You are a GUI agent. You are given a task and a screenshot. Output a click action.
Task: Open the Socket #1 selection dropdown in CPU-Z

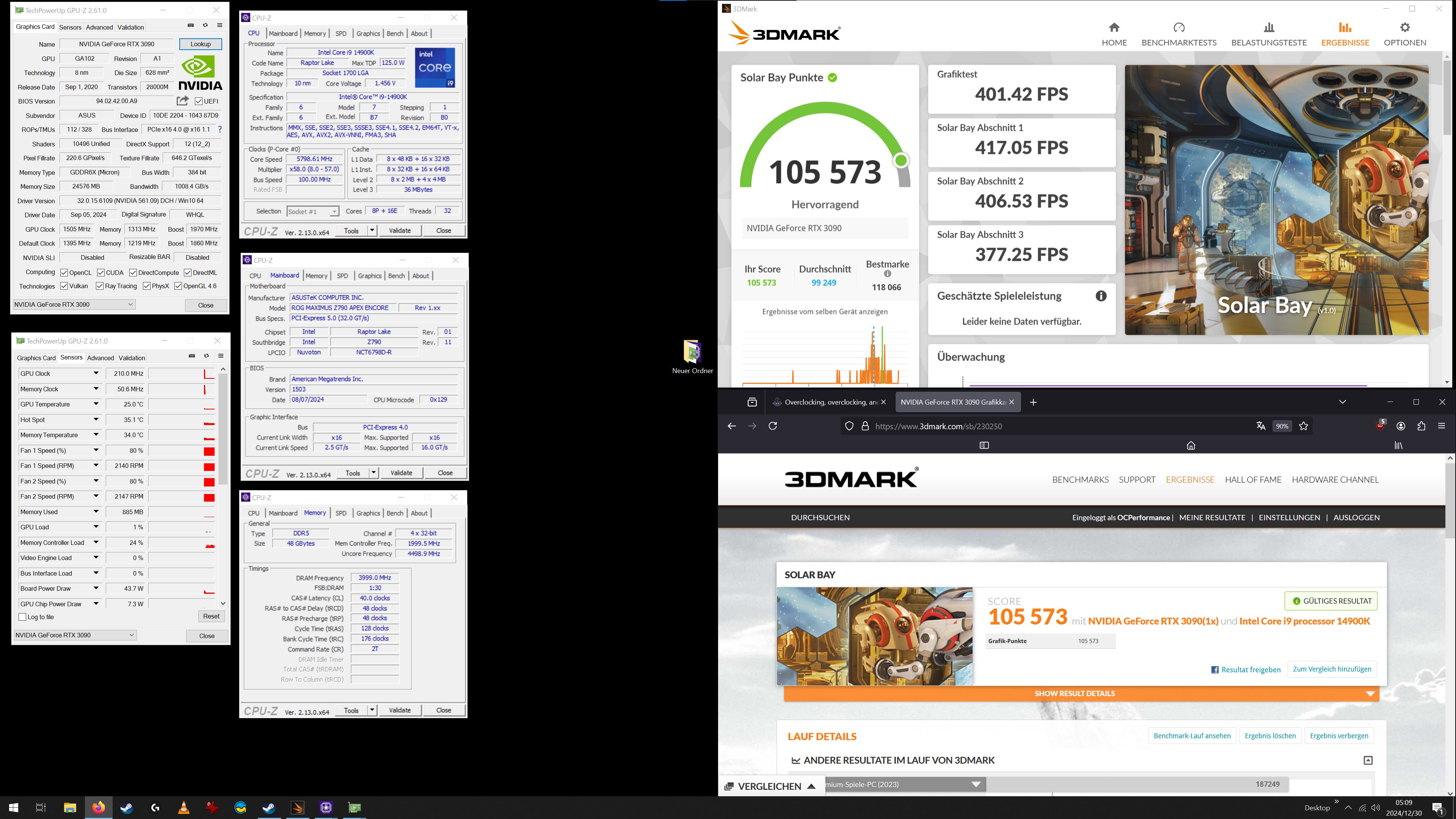tap(312, 212)
